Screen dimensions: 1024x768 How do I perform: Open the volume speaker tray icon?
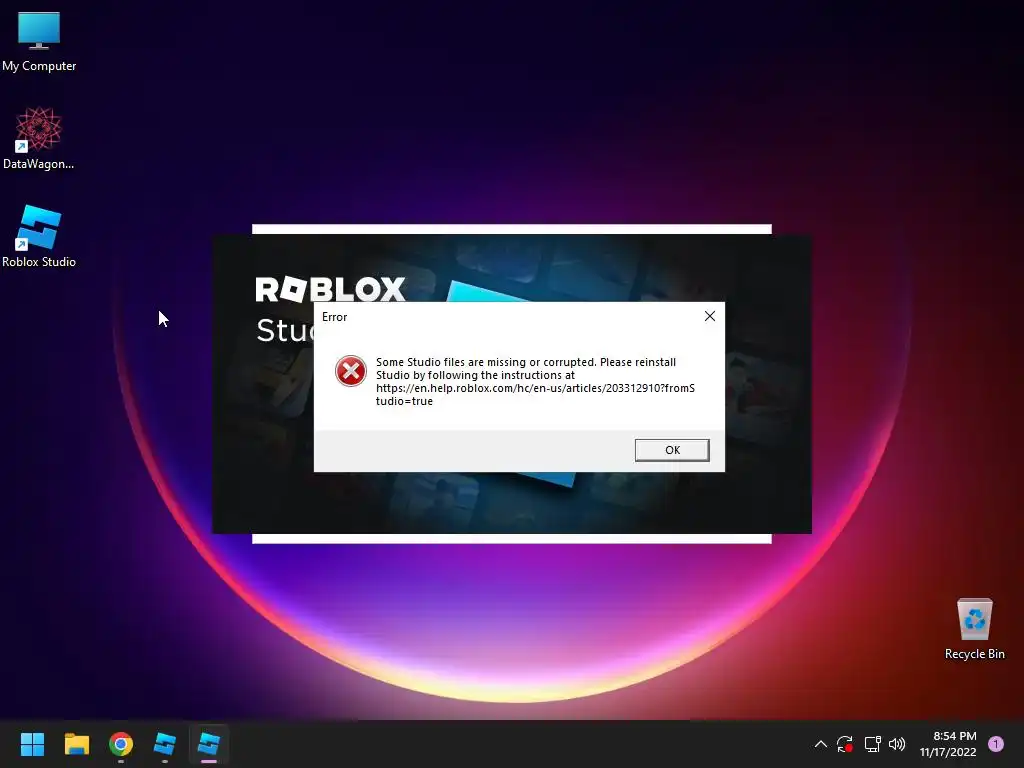click(897, 744)
